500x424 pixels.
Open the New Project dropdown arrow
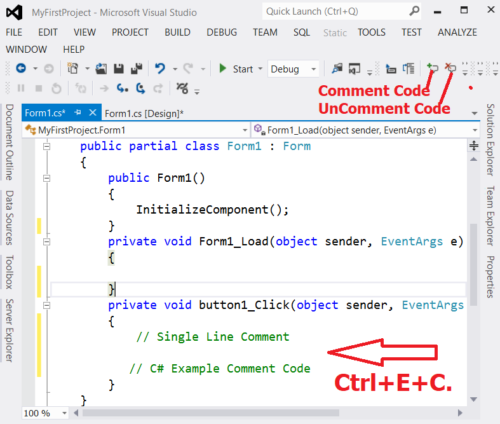(x=87, y=69)
